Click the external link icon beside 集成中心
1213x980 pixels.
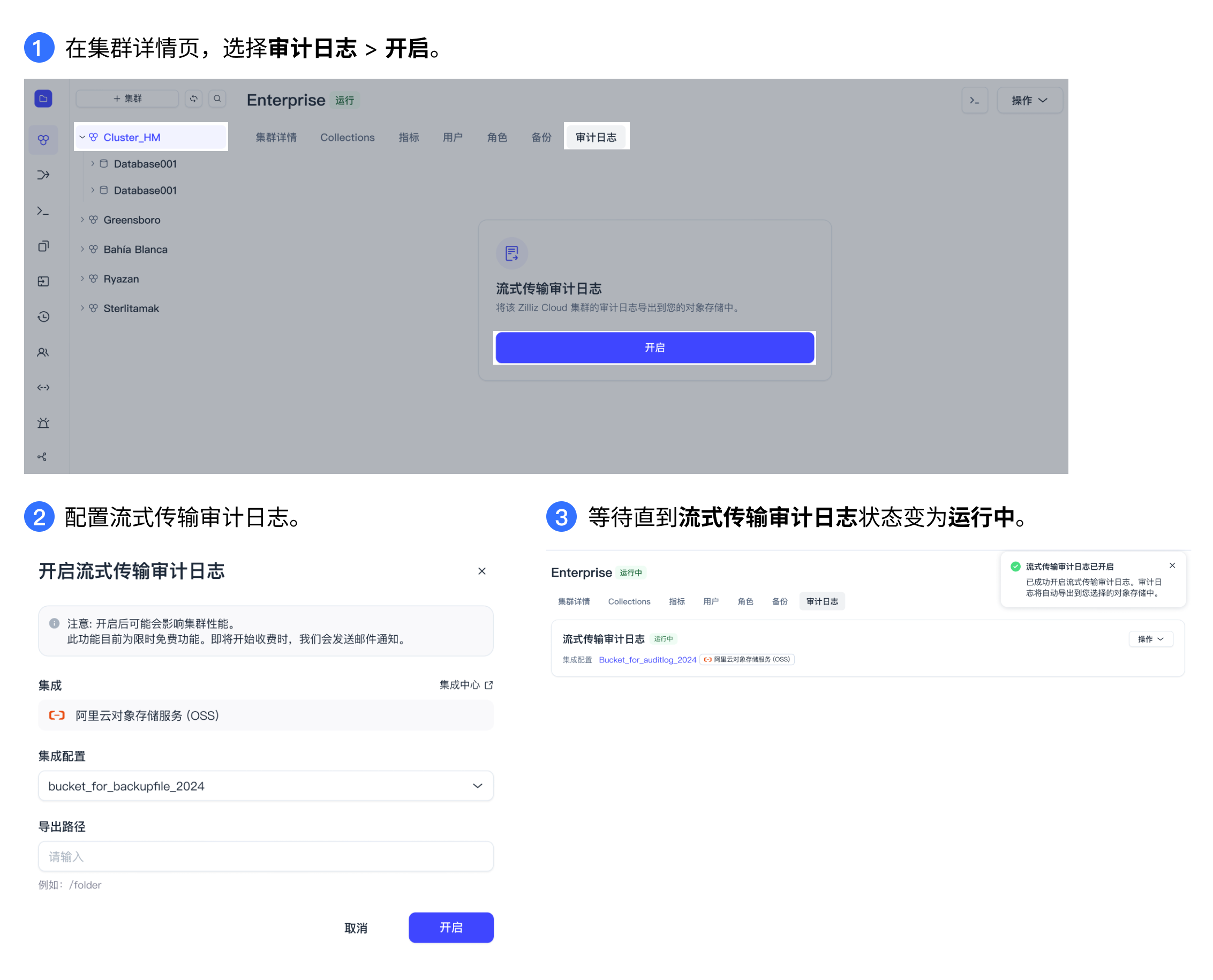489,685
